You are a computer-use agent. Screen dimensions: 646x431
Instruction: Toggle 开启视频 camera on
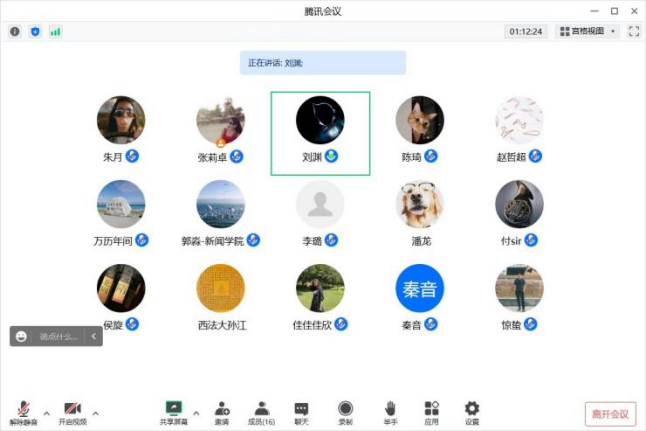tap(73, 412)
